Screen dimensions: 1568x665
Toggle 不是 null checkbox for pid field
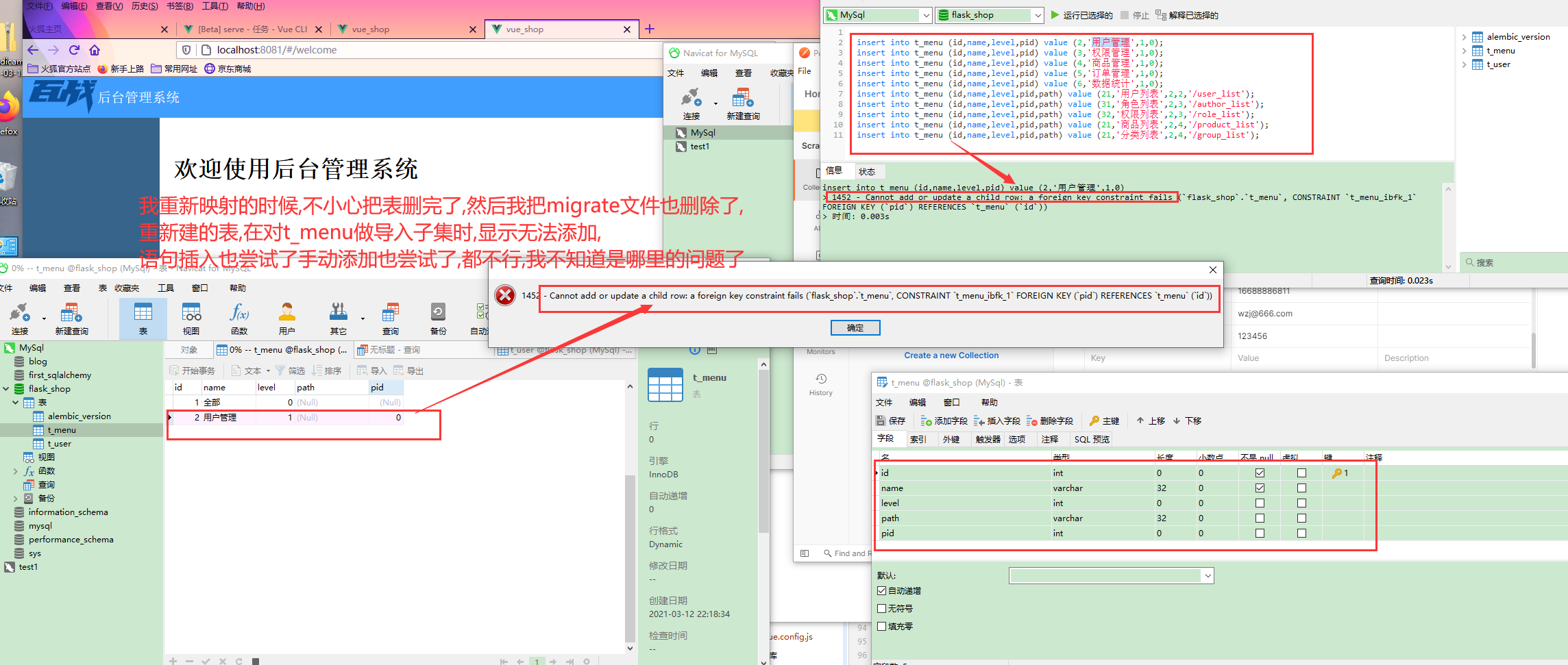pyautogui.click(x=1260, y=533)
